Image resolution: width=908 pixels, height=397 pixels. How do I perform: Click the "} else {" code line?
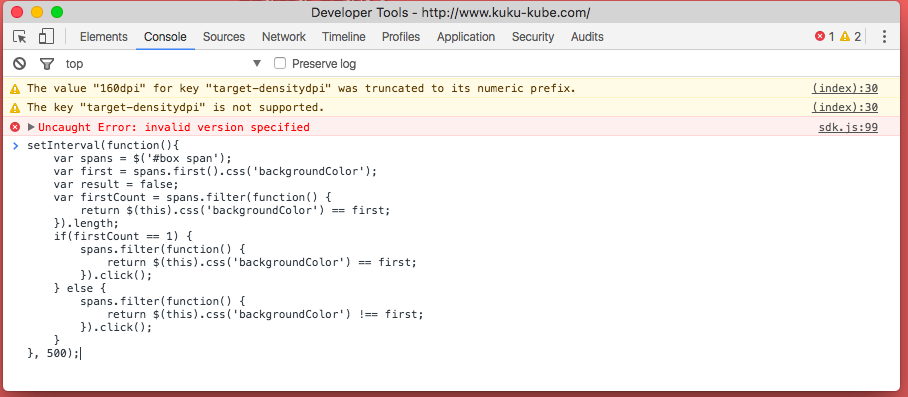tap(80, 288)
